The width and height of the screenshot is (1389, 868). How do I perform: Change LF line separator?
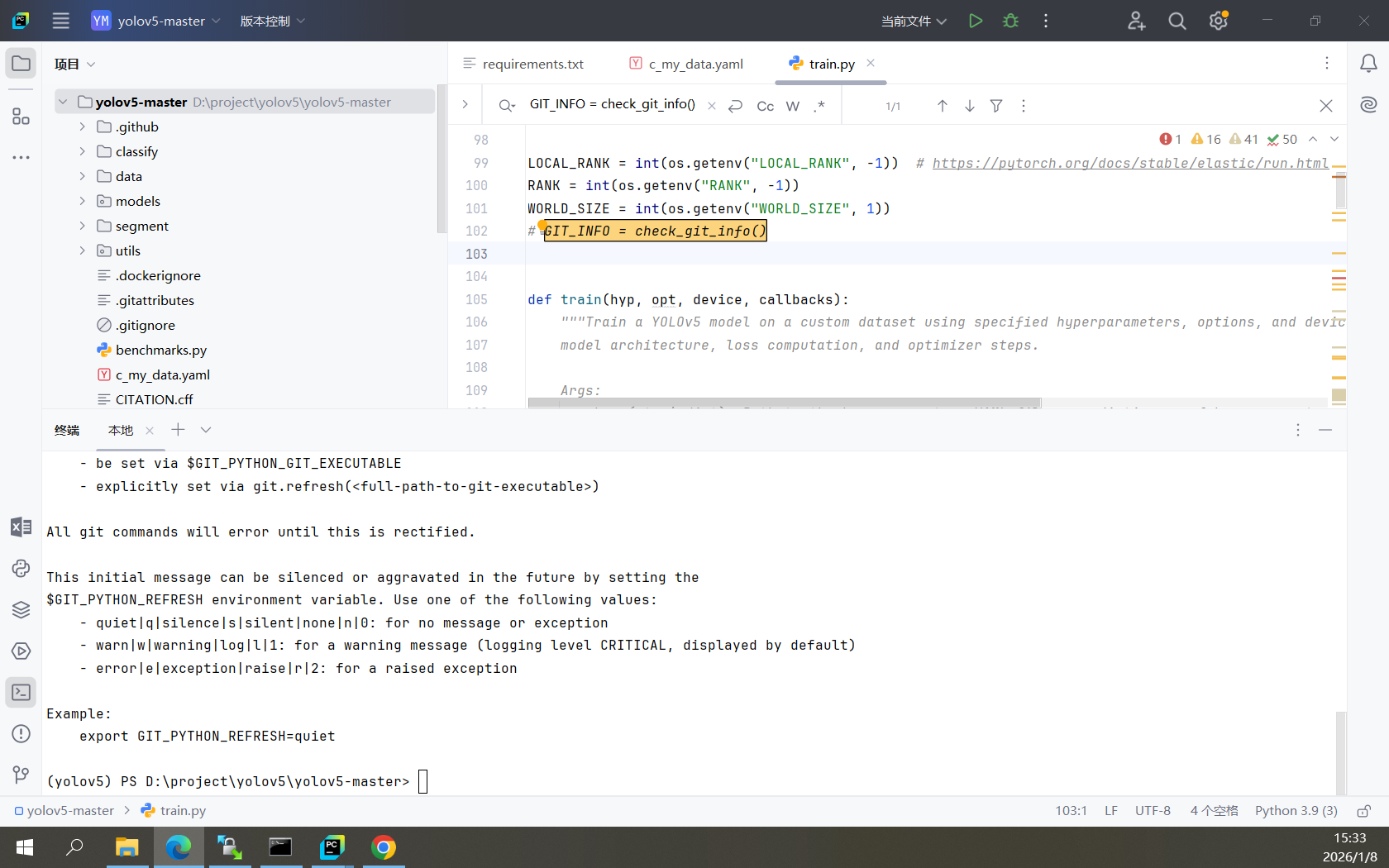pos(1111,811)
